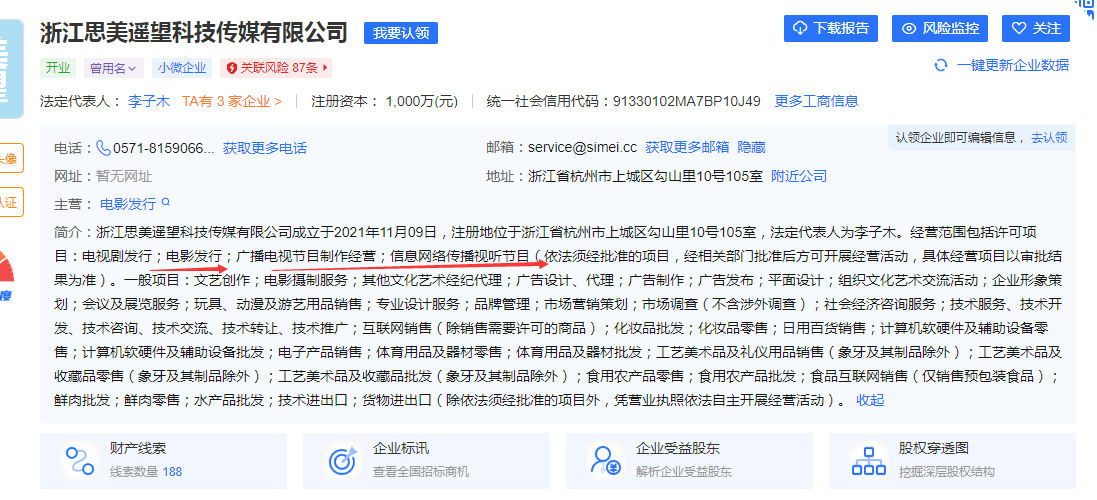This screenshot has width=1097, height=500.
Task: Click the shield icon in 关联风险 tag
Action: click(x=232, y=68)
